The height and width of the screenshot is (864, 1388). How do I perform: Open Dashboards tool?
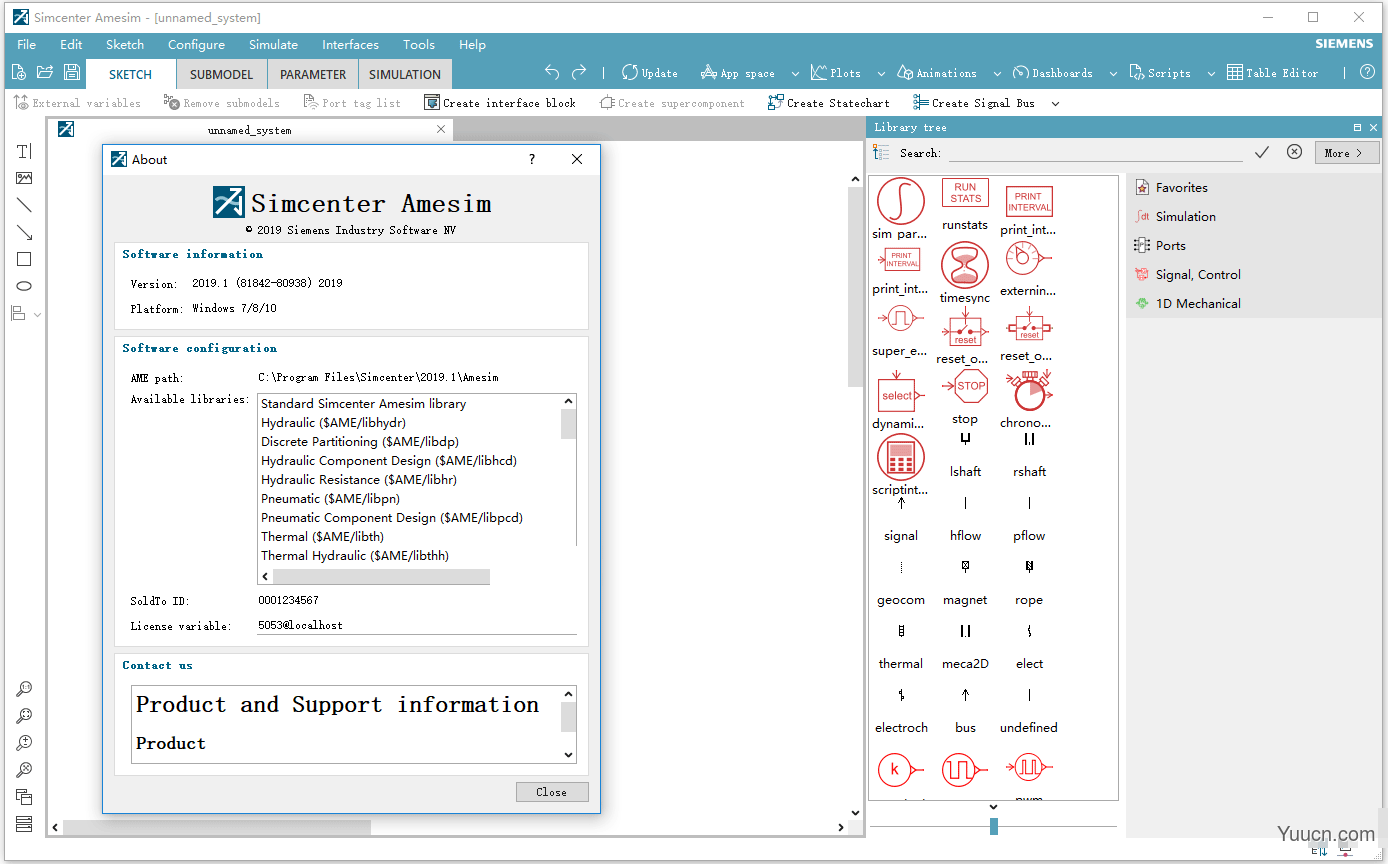[1053, 73]
